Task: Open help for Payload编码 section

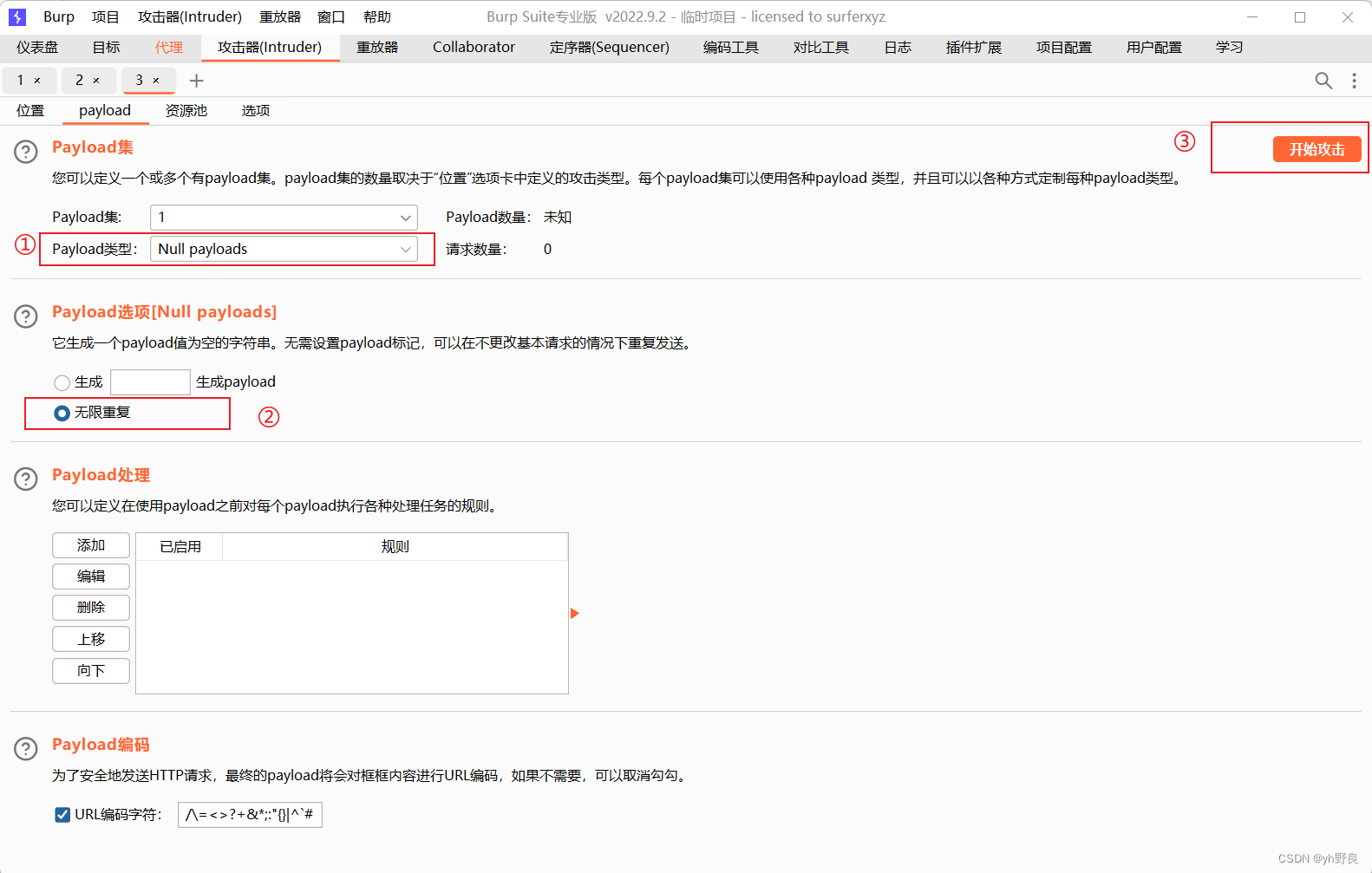Action: point(26,749)
